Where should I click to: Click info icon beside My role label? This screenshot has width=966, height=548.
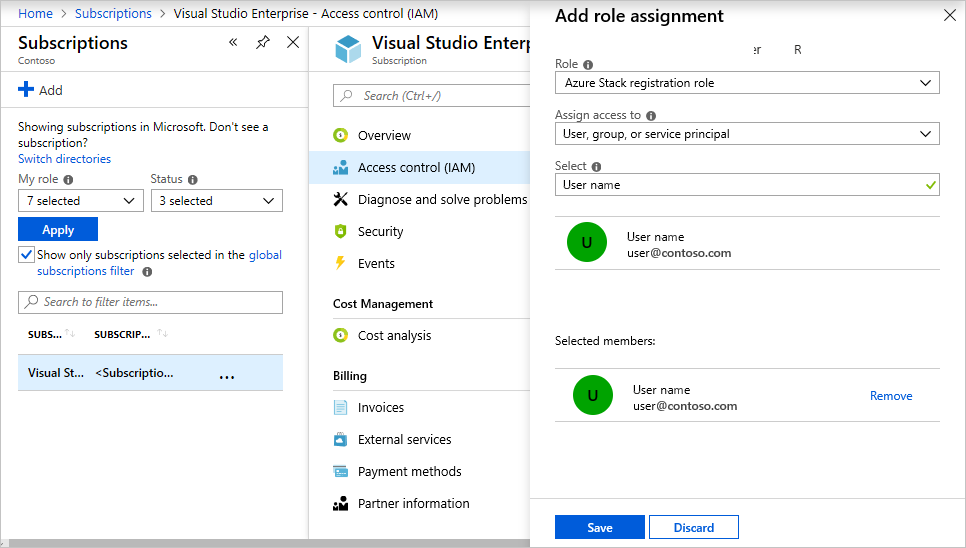point(68,180)
